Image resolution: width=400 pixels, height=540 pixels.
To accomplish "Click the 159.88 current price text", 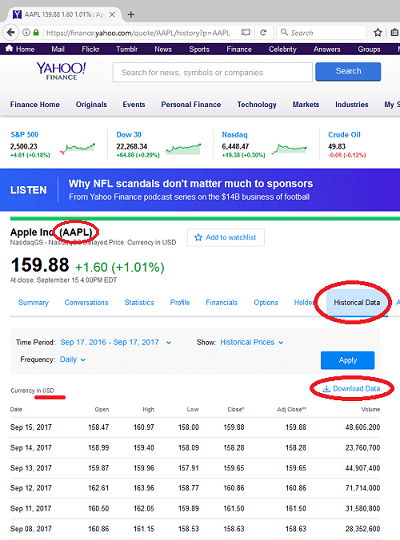I will pyautogui.click(x=40, y=265).
